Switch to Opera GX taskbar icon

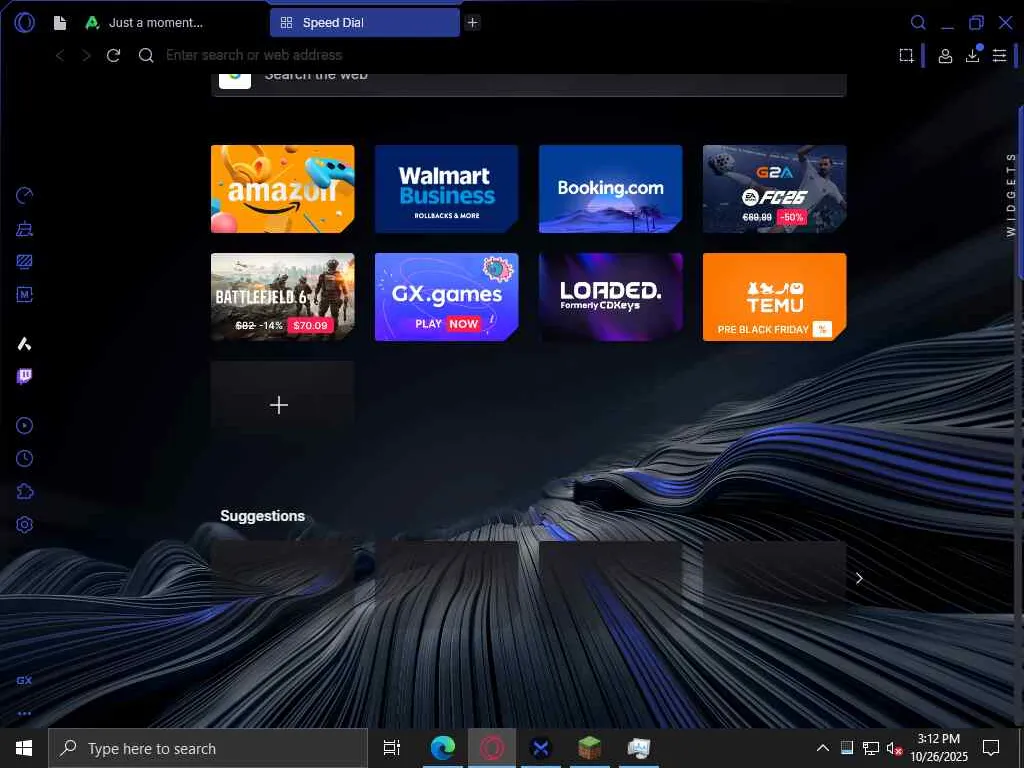coord(492,748)
